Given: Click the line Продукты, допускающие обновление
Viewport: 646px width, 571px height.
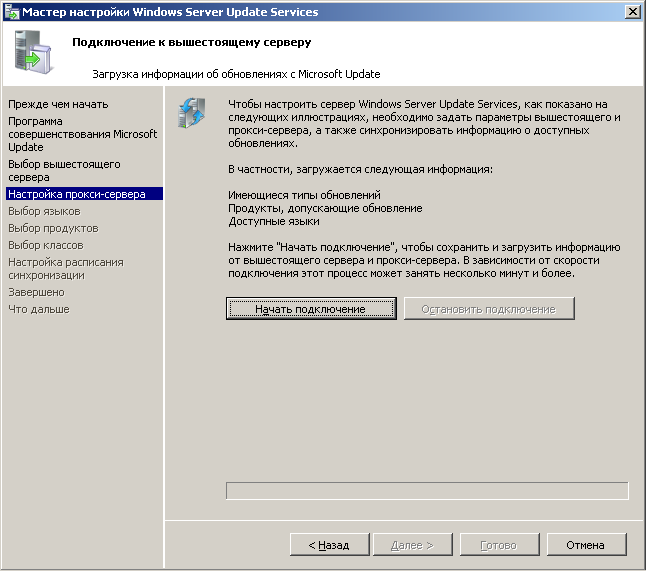Looking at the screenshot, I should tap(325, 208).
